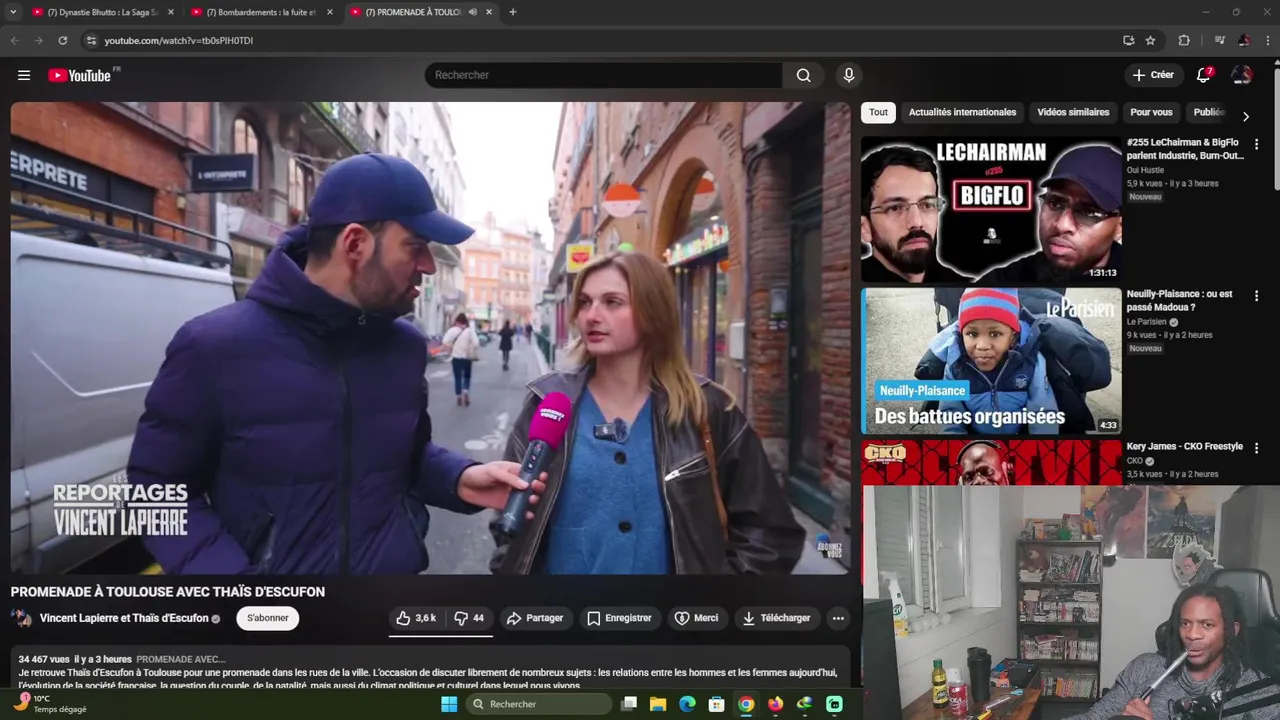This screenshot has width=1280, height=720.
Task: View site information icon in address bar
Action: coord(91,40)
